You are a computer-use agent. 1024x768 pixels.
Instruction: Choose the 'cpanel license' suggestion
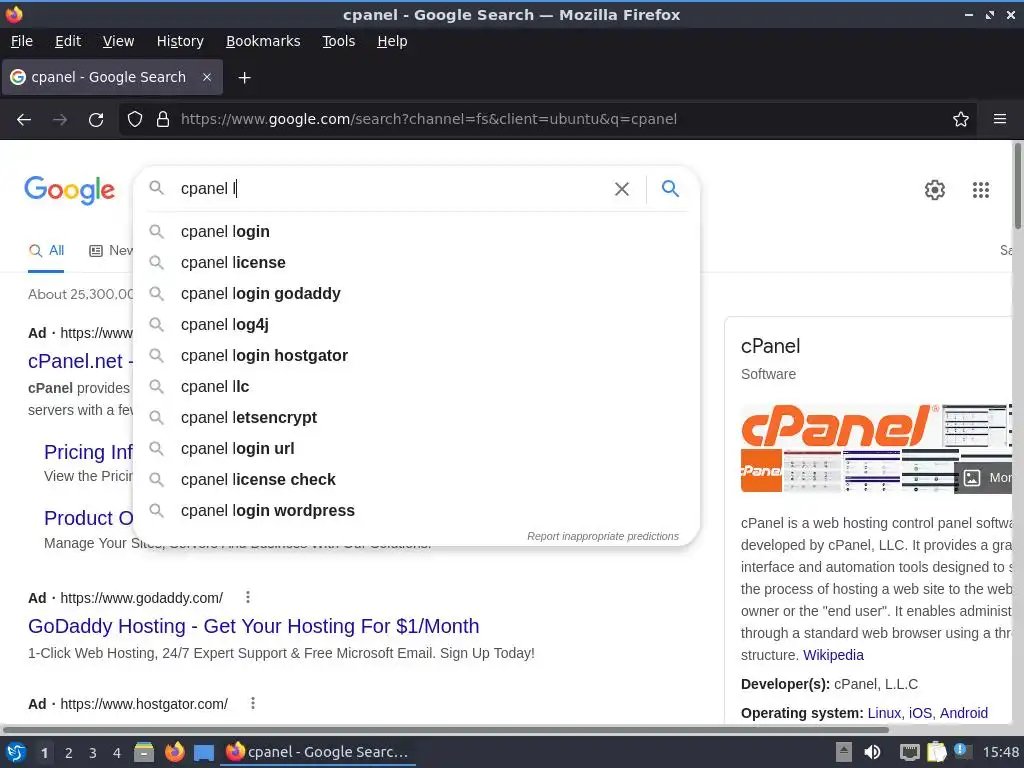tap(416, 263)
